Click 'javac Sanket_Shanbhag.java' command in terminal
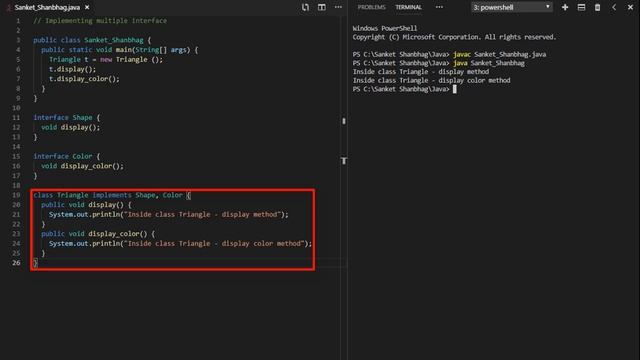Viewport: 640px width, 360px height. pos(500,54)
